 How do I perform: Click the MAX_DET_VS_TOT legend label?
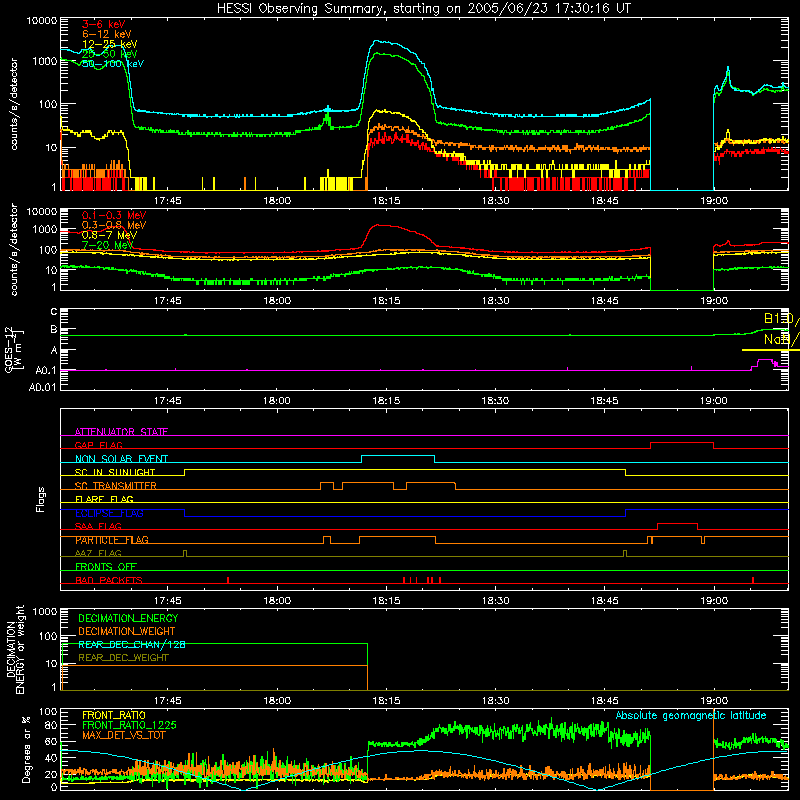tap(124, 735)
